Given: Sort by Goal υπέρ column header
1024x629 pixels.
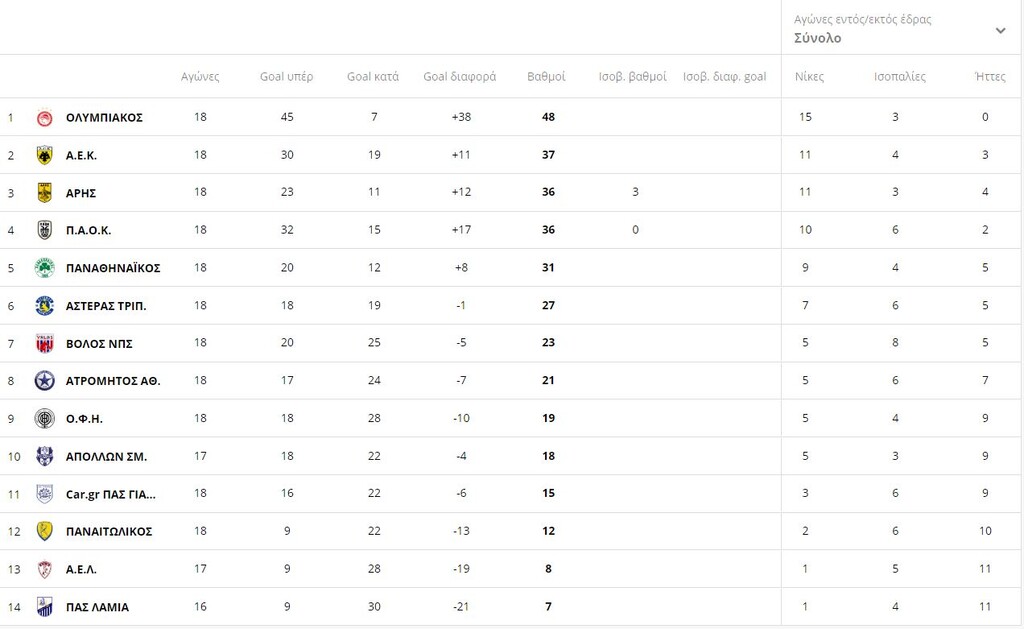Looking at the screenshot, I should pyautogui.click(x=286, y=77).
